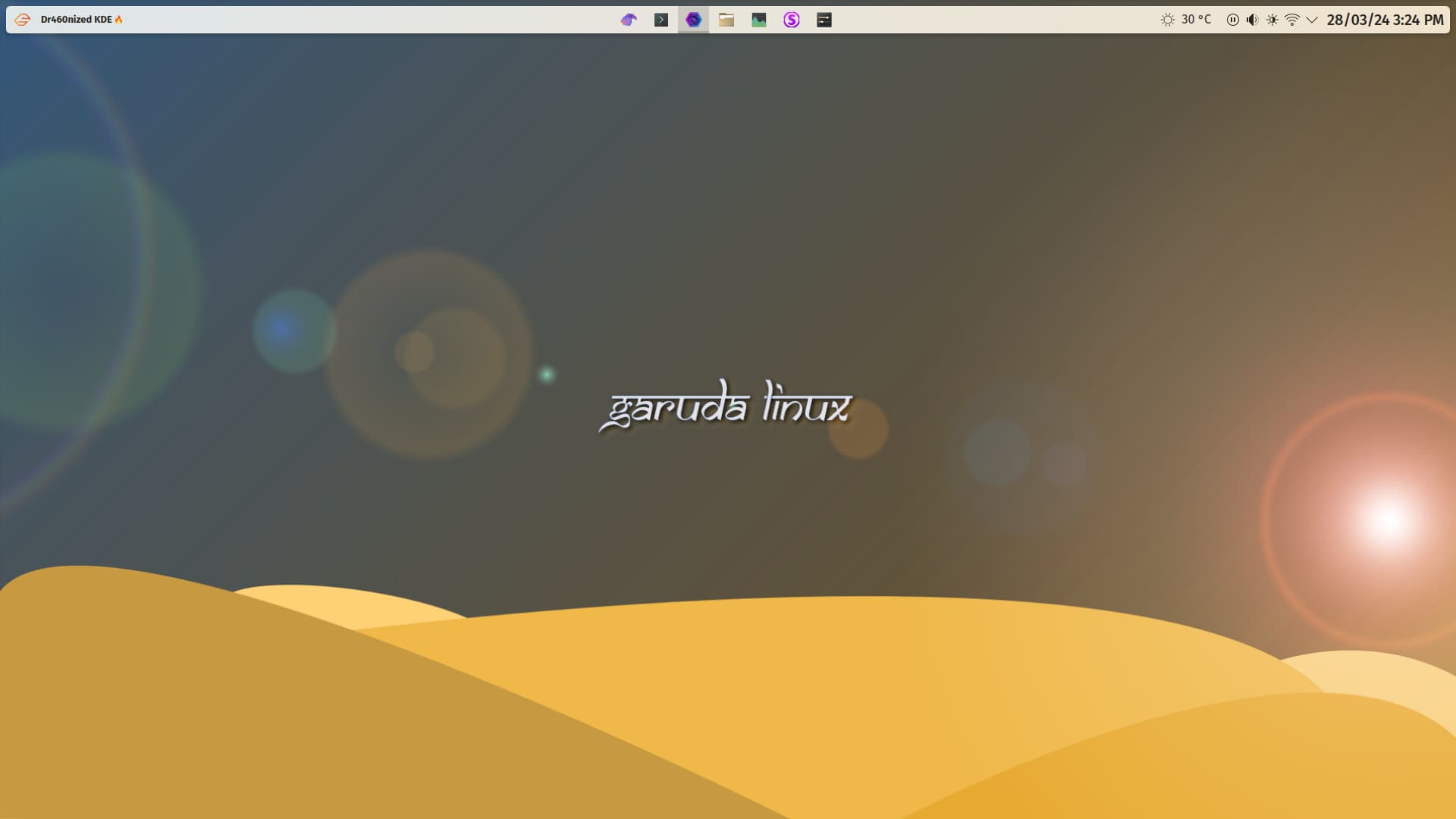Open the terminal from the panel
1456x819 pixels.
(661, 20)
